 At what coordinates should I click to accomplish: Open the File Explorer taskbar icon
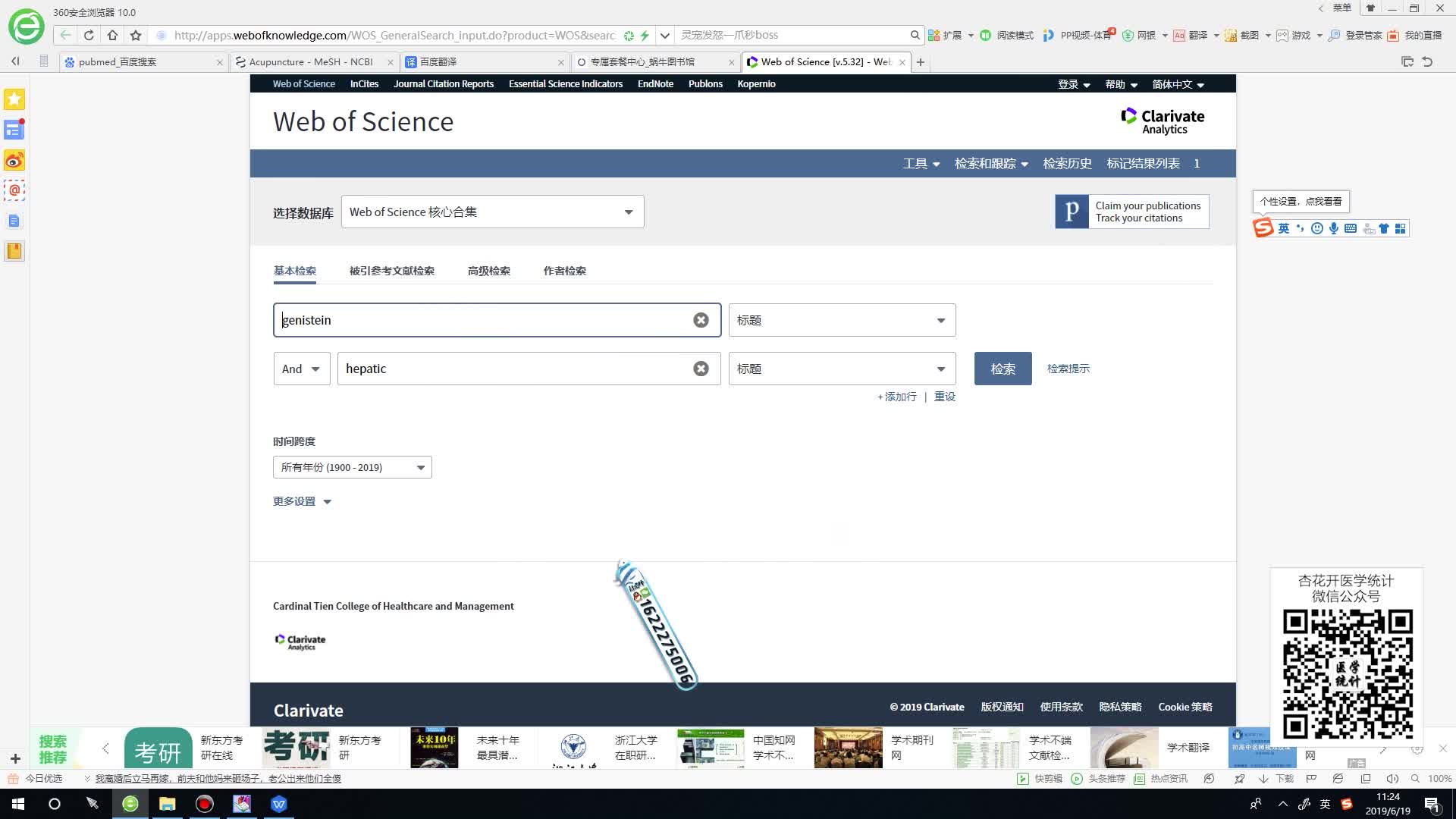pos(167,804)
